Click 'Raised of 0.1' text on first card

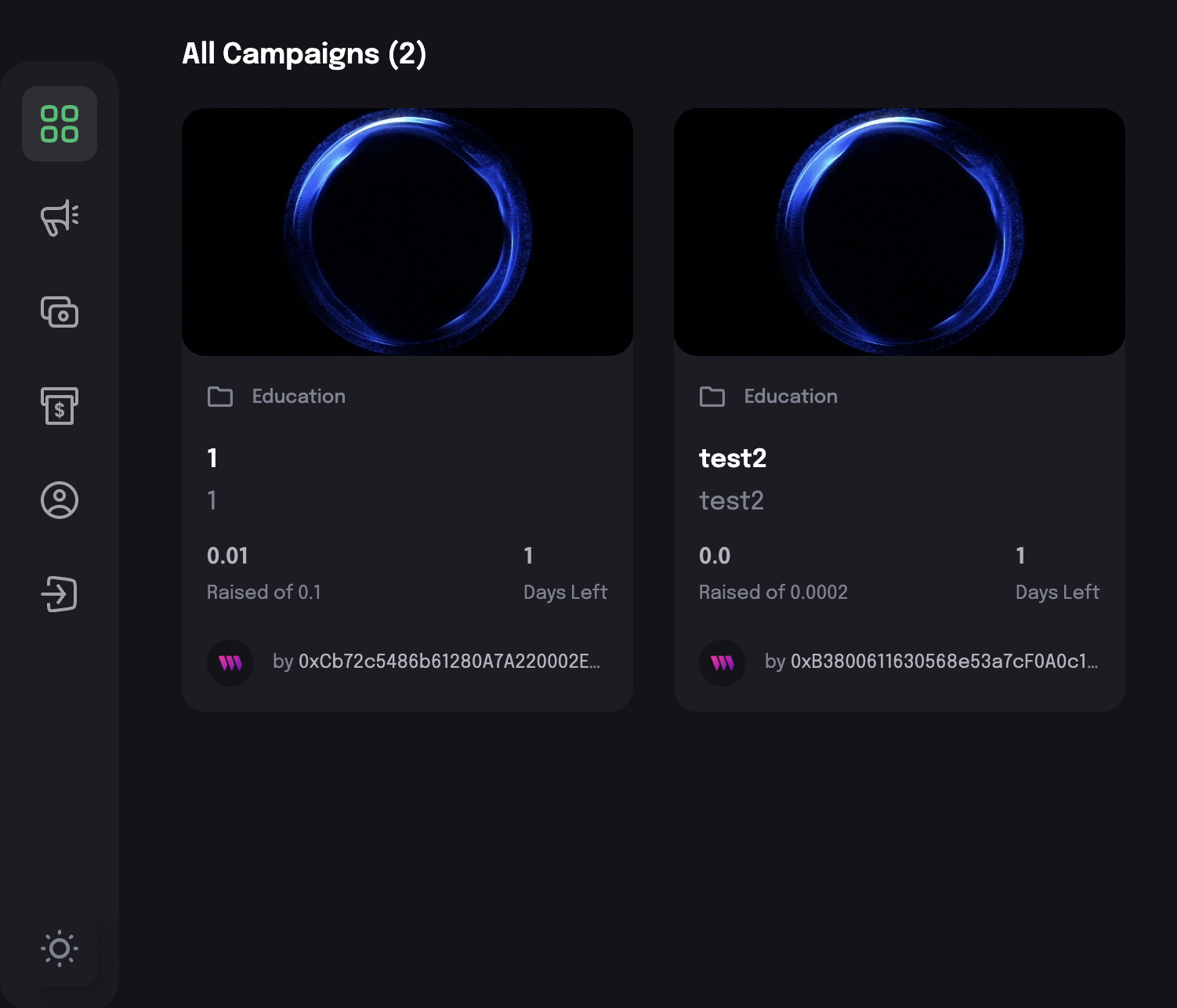pyautogui.click(x=264, y=593)
